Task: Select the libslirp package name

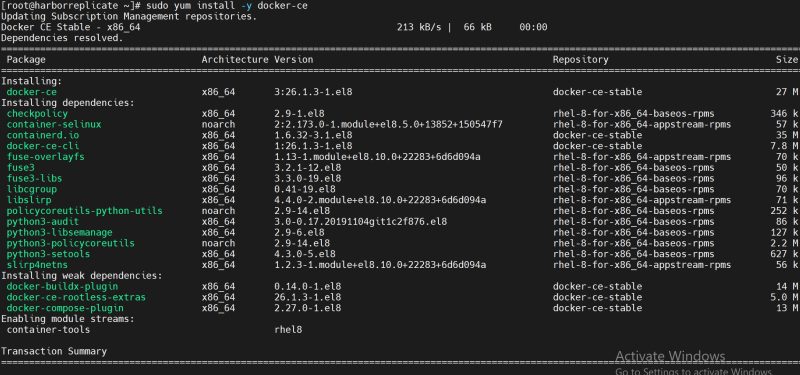Action: 29,200
